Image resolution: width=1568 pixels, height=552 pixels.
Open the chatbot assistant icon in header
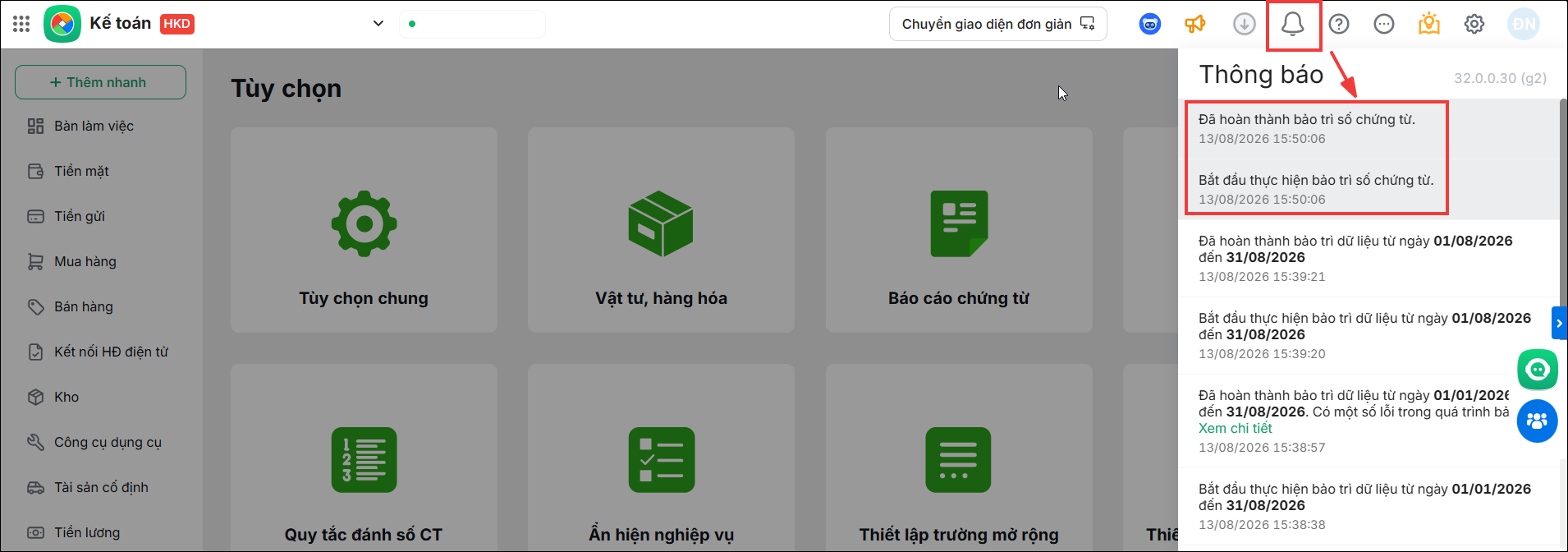coord(1150,24)
